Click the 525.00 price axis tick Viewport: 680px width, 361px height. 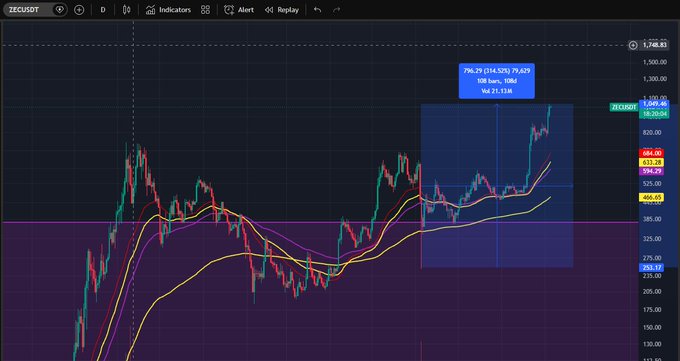(652, 184)
